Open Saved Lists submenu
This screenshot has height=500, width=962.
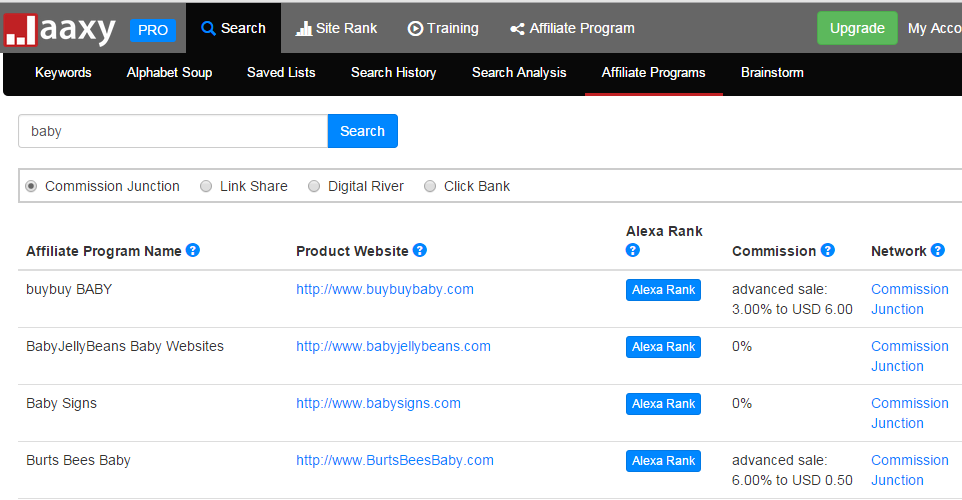coord(281,72)
